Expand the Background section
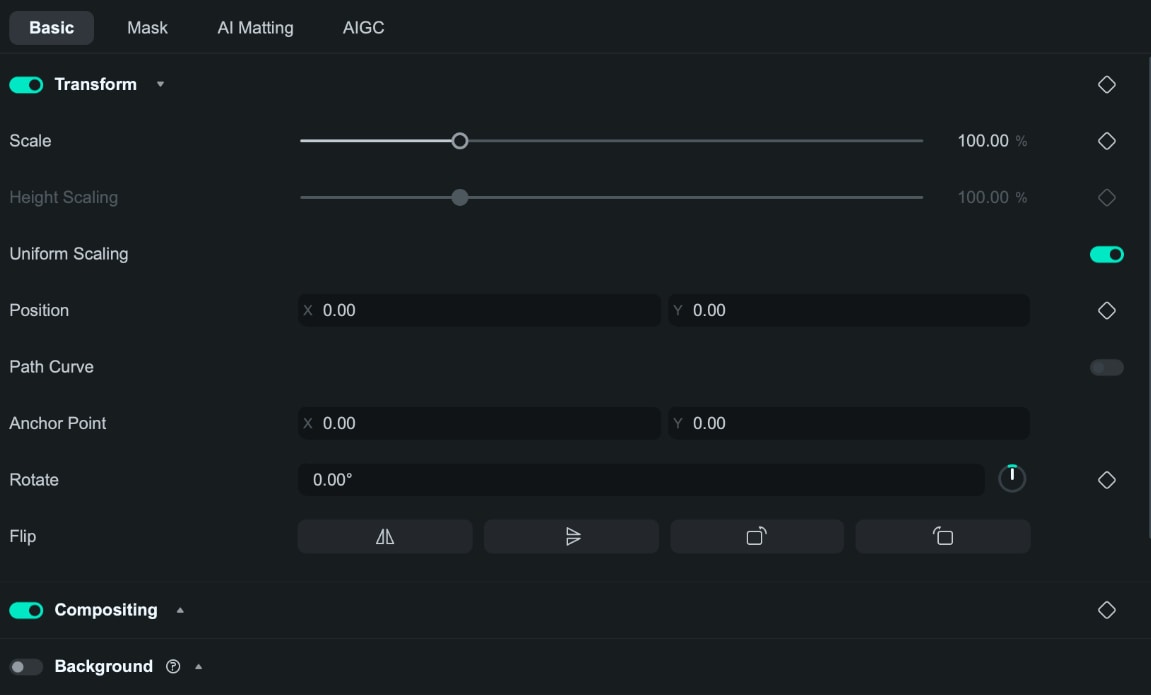Image resolution: width=1151 pixels, height=695 pixels. tap(197, 666)
